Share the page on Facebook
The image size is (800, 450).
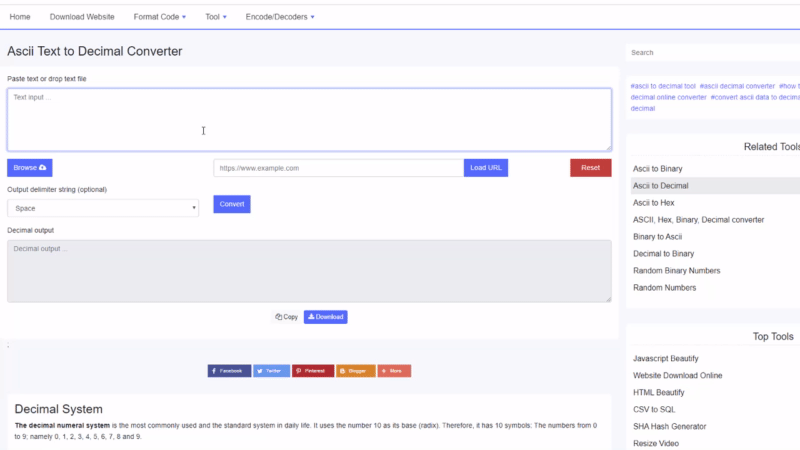pyautogui.click(x=229, y=370)
